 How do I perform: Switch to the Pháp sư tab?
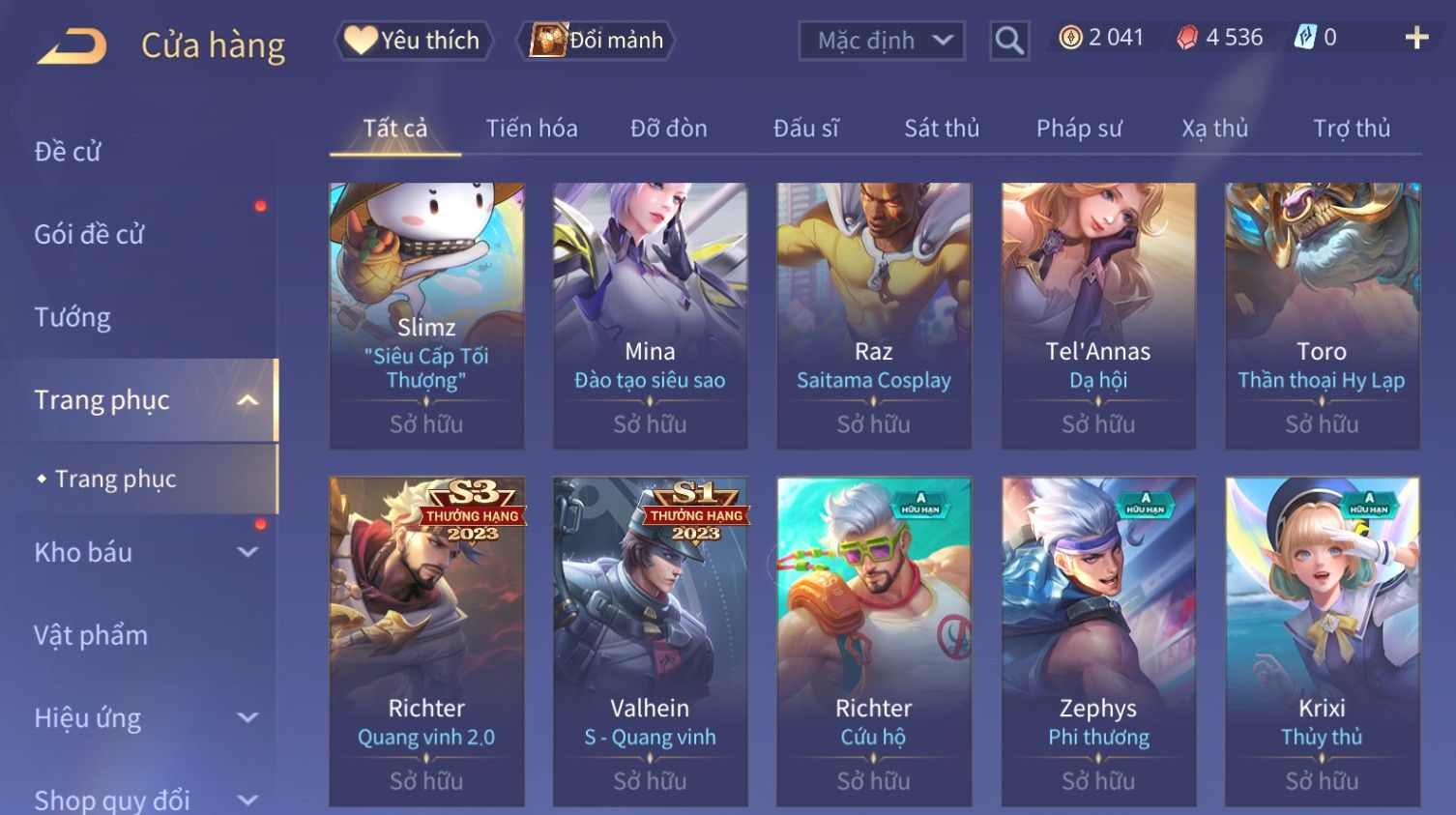coord(1079,129)
